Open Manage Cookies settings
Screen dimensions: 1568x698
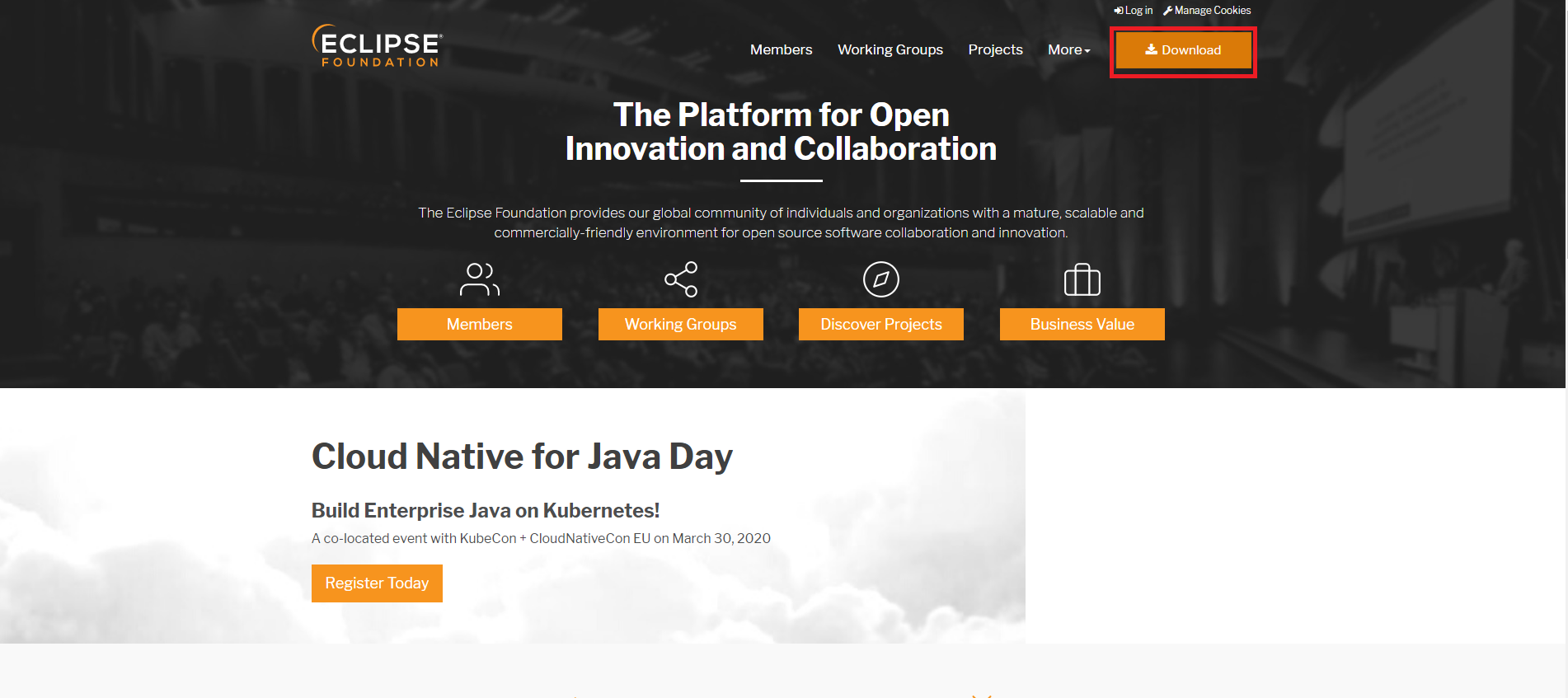(x=1207, y=11)
